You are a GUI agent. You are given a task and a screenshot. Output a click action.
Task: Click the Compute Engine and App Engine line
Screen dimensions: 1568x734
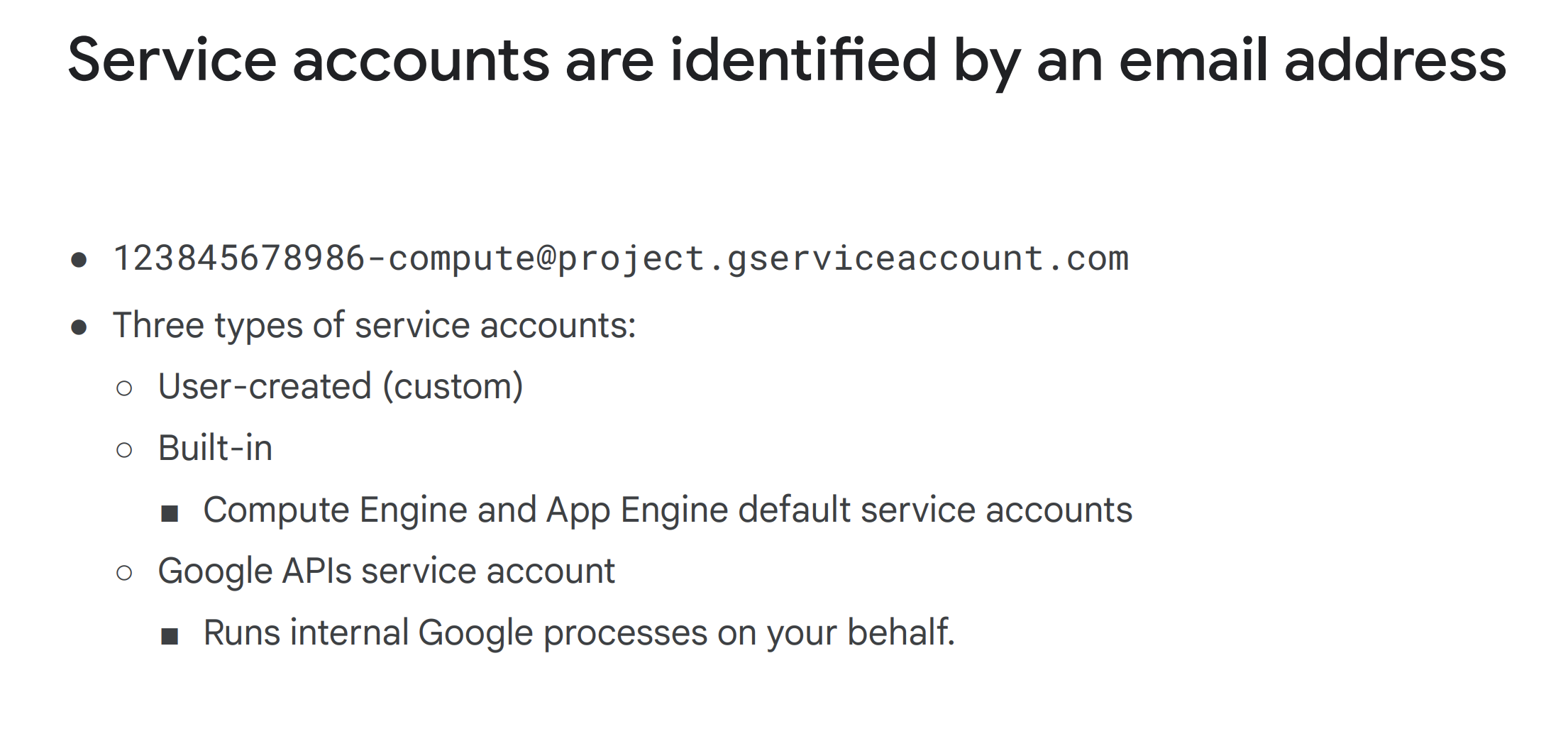(x=667, y=510)
